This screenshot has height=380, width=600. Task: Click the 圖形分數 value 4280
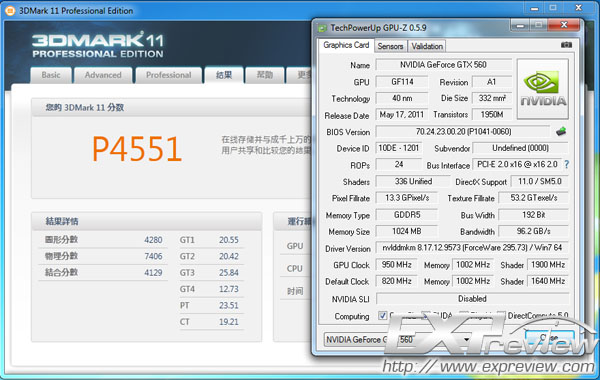pyautogui.click(x=153, y=240)
